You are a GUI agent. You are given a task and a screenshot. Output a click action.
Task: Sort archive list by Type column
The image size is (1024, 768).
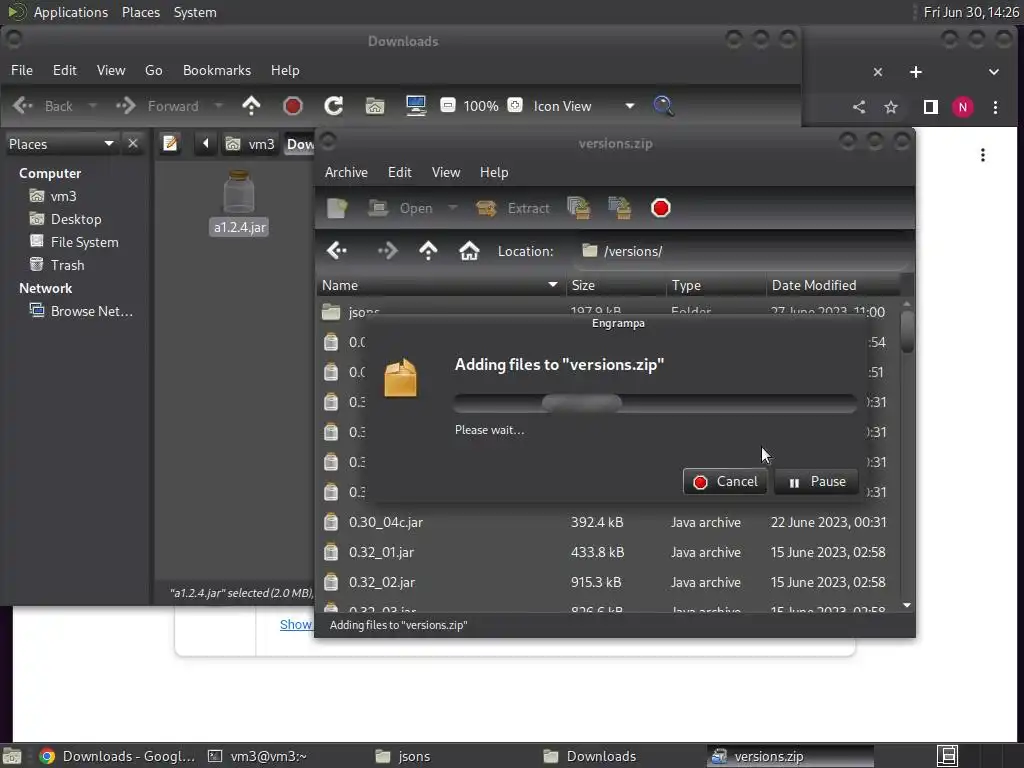tap(716, 285)
